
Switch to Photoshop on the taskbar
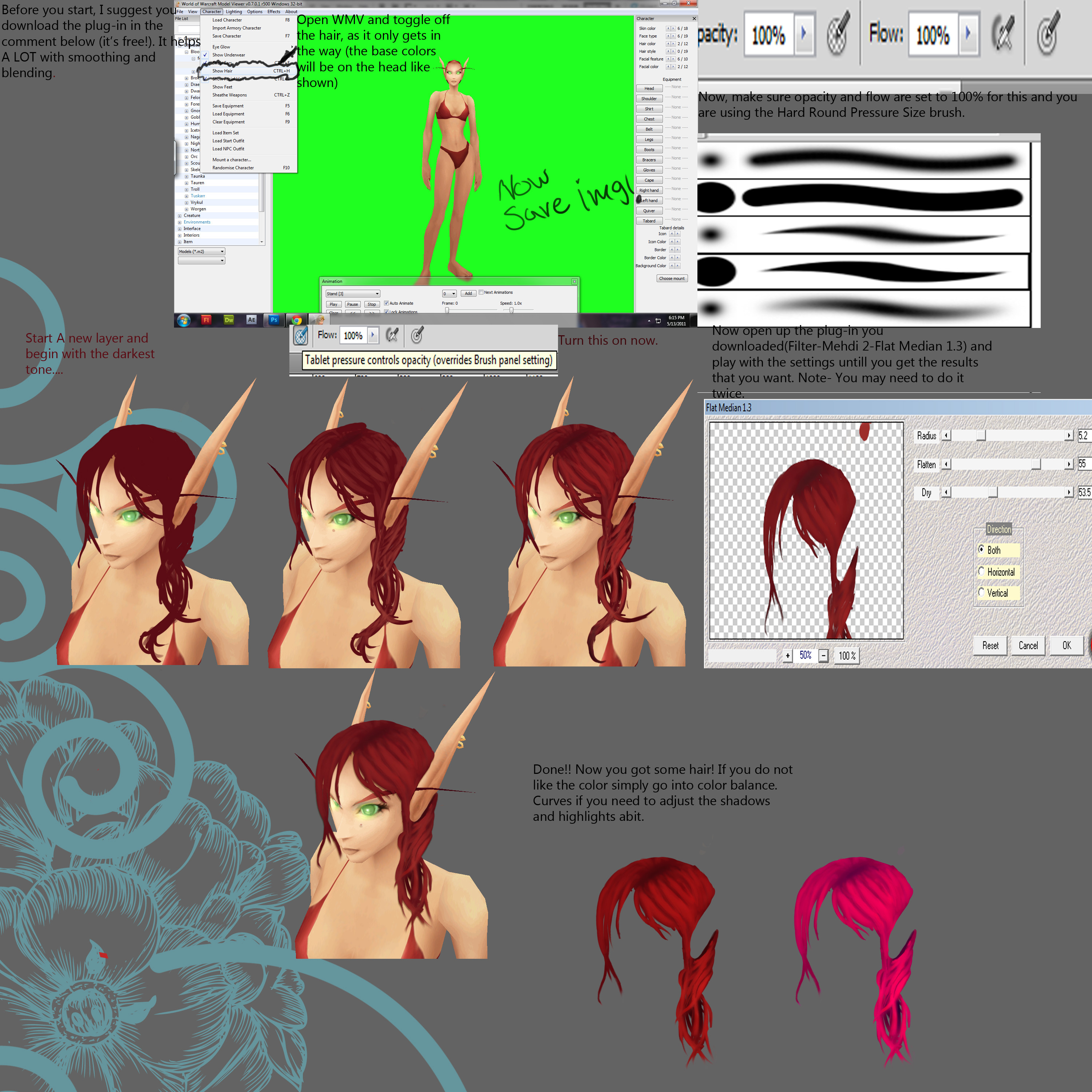point(274,320)
